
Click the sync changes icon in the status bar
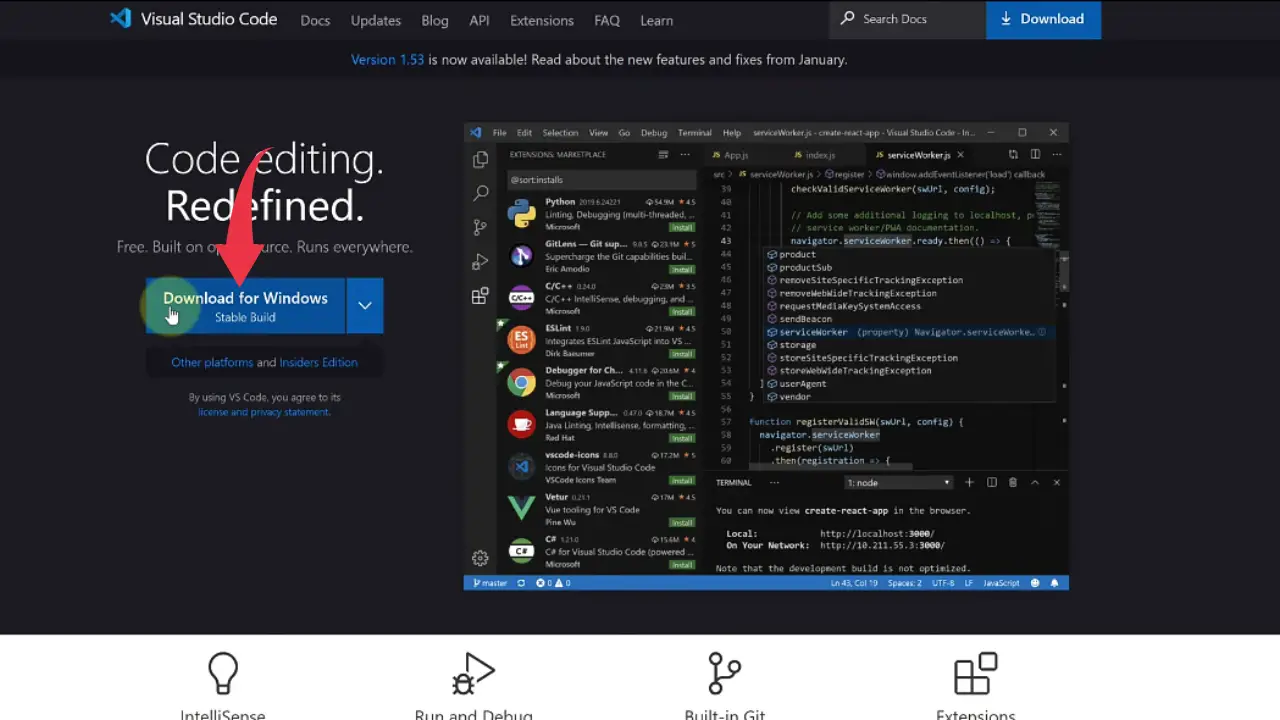click(x=521, y=583)
